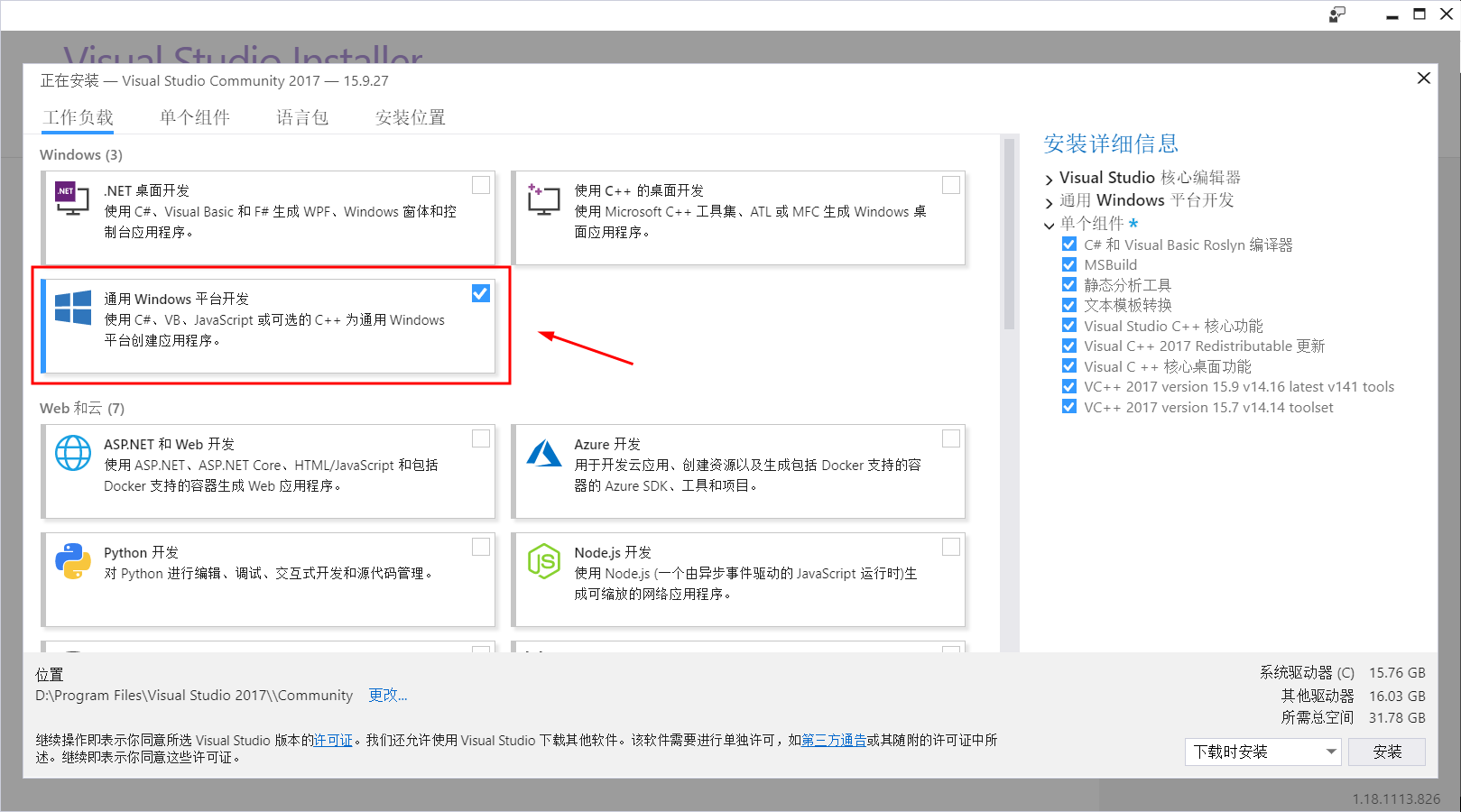
Task: Expand 通用 Windows 平台开发 details
Action: [1049, 202]
